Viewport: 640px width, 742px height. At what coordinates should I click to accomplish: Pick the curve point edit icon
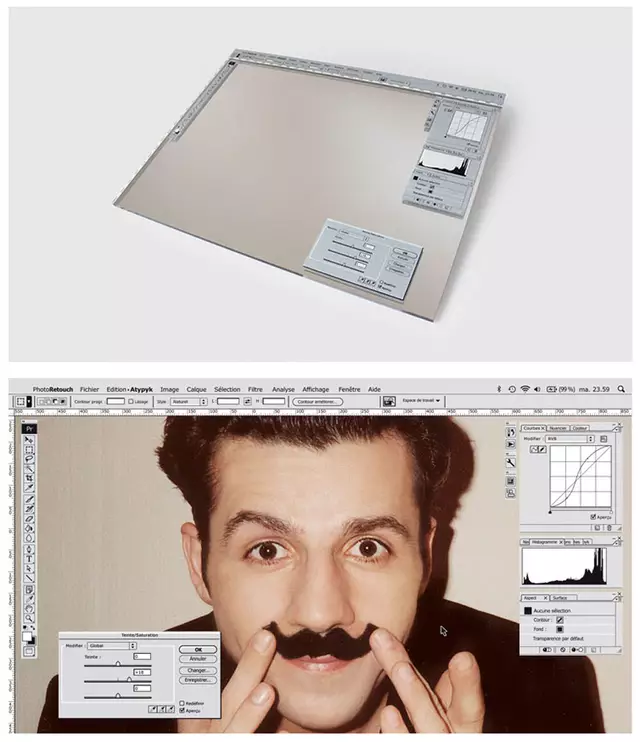(534, 449)
